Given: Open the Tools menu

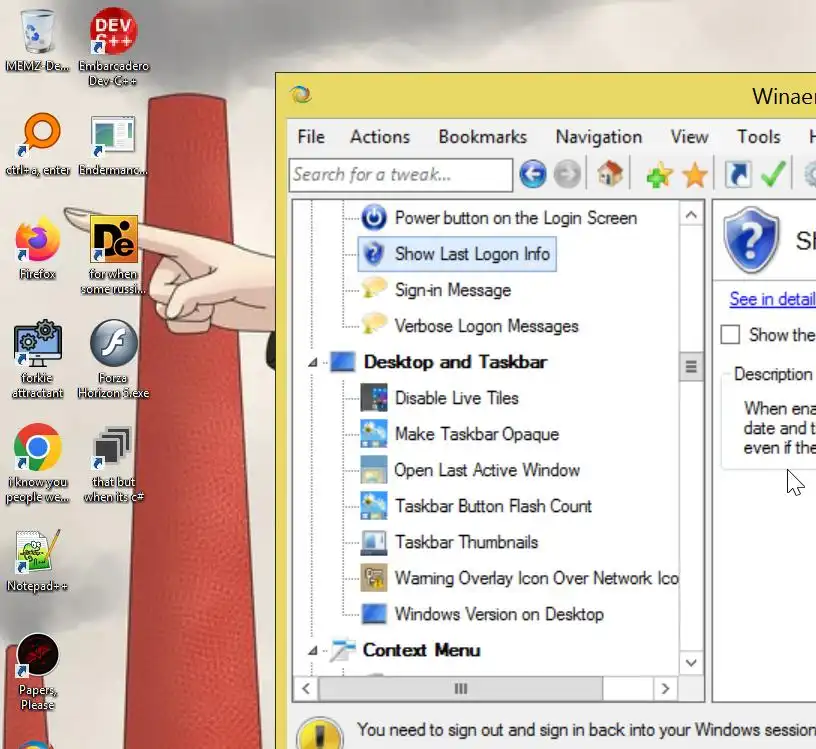Looking at the screenshot, I should click(x=759, y=137).
